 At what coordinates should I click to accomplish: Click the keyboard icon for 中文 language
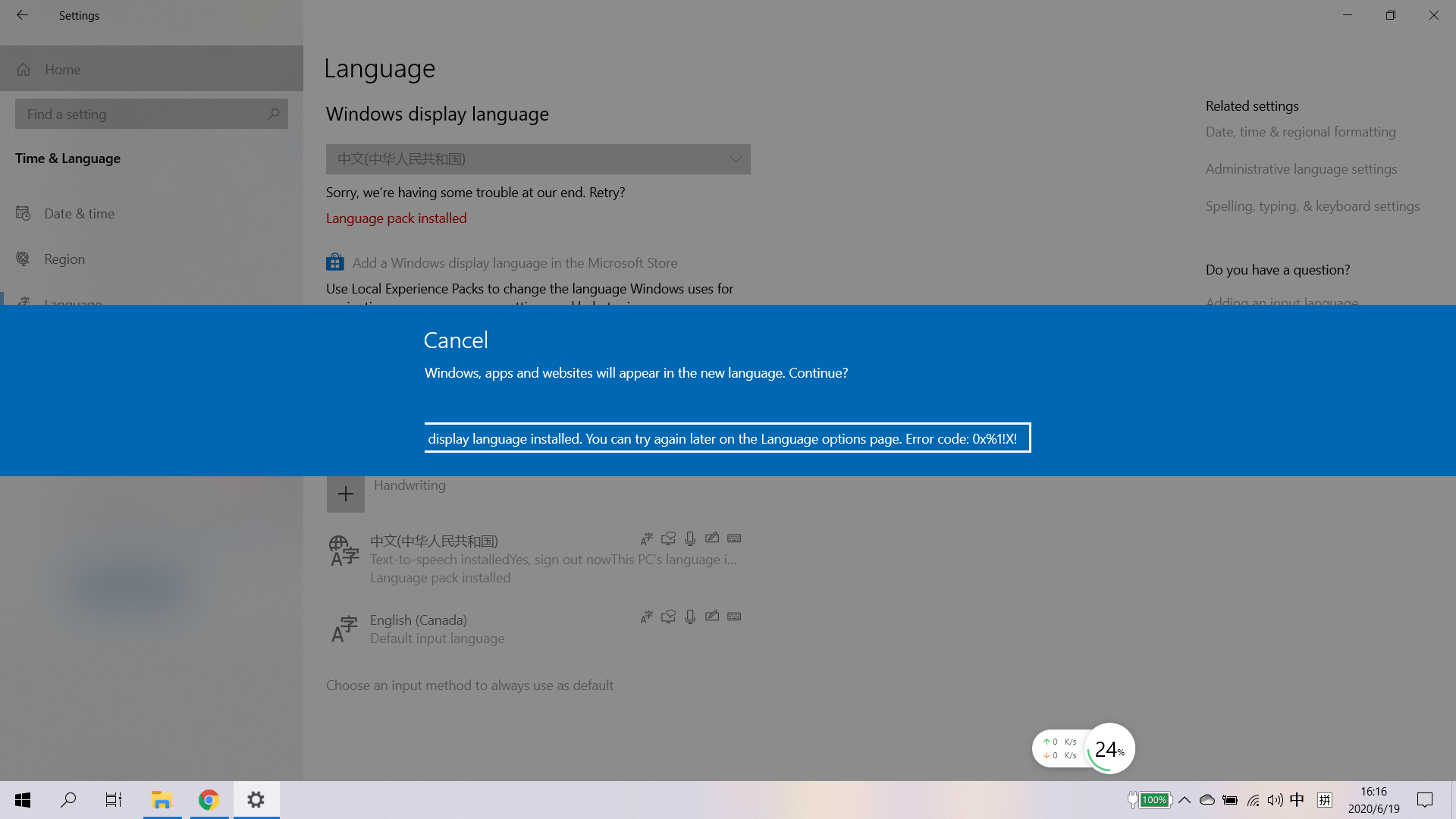click(734, 538)
